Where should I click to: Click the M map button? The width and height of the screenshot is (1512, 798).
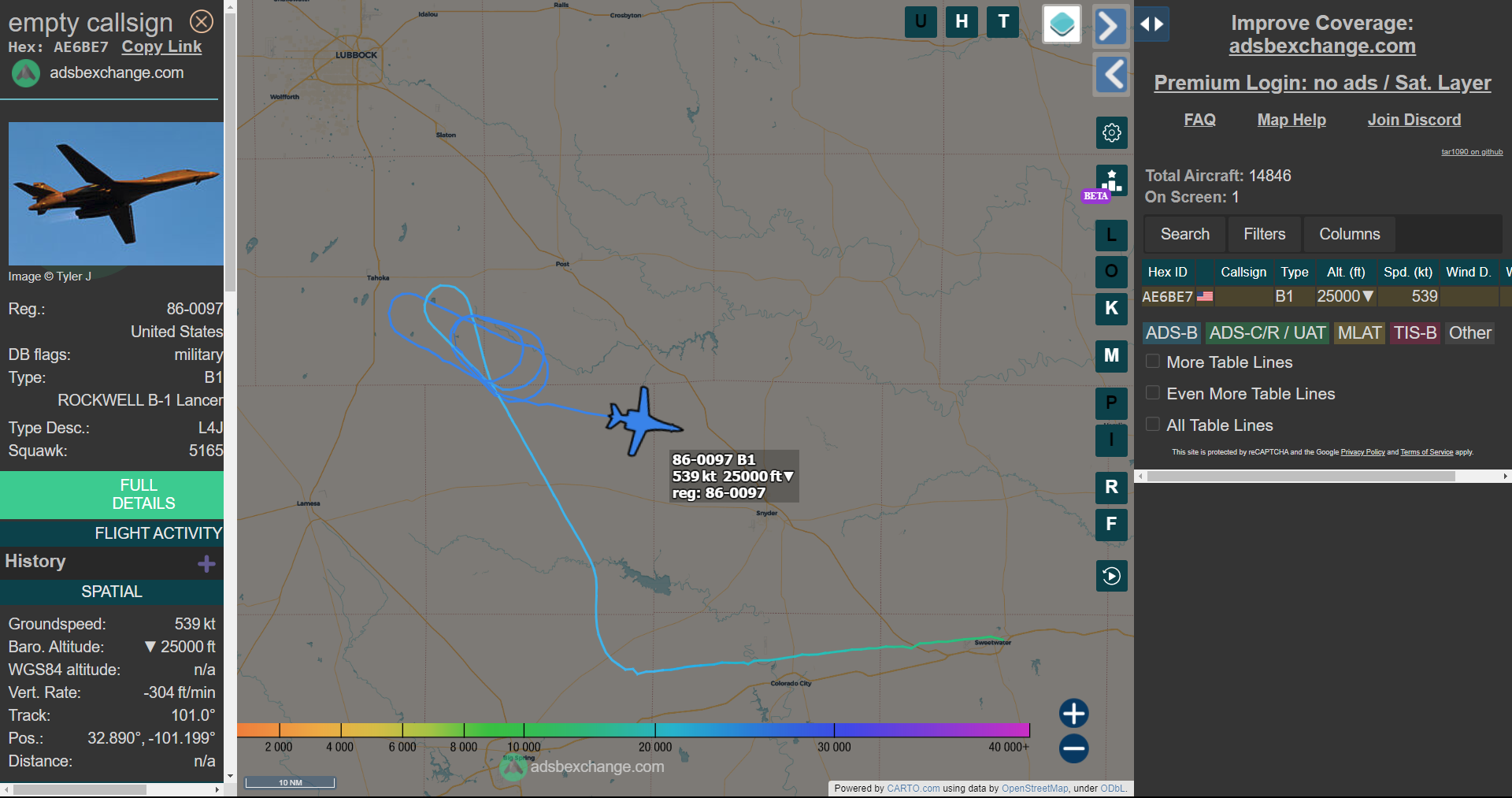pyautogui.click(x=1111, y=356)
